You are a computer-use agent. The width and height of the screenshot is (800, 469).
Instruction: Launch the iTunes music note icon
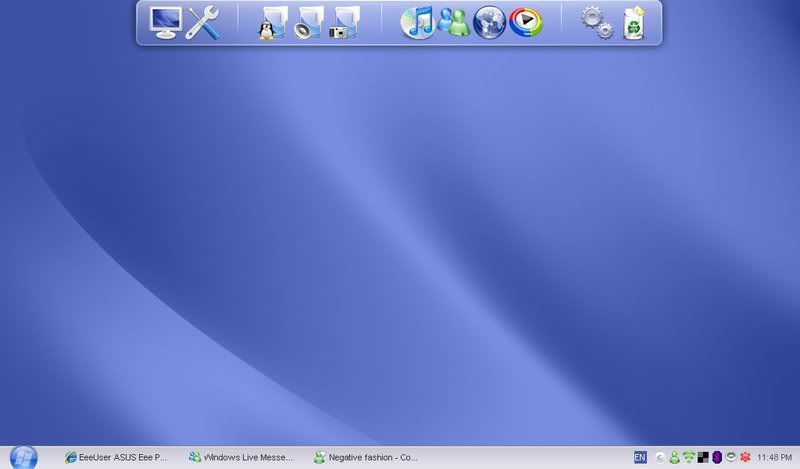pos(417,22)
